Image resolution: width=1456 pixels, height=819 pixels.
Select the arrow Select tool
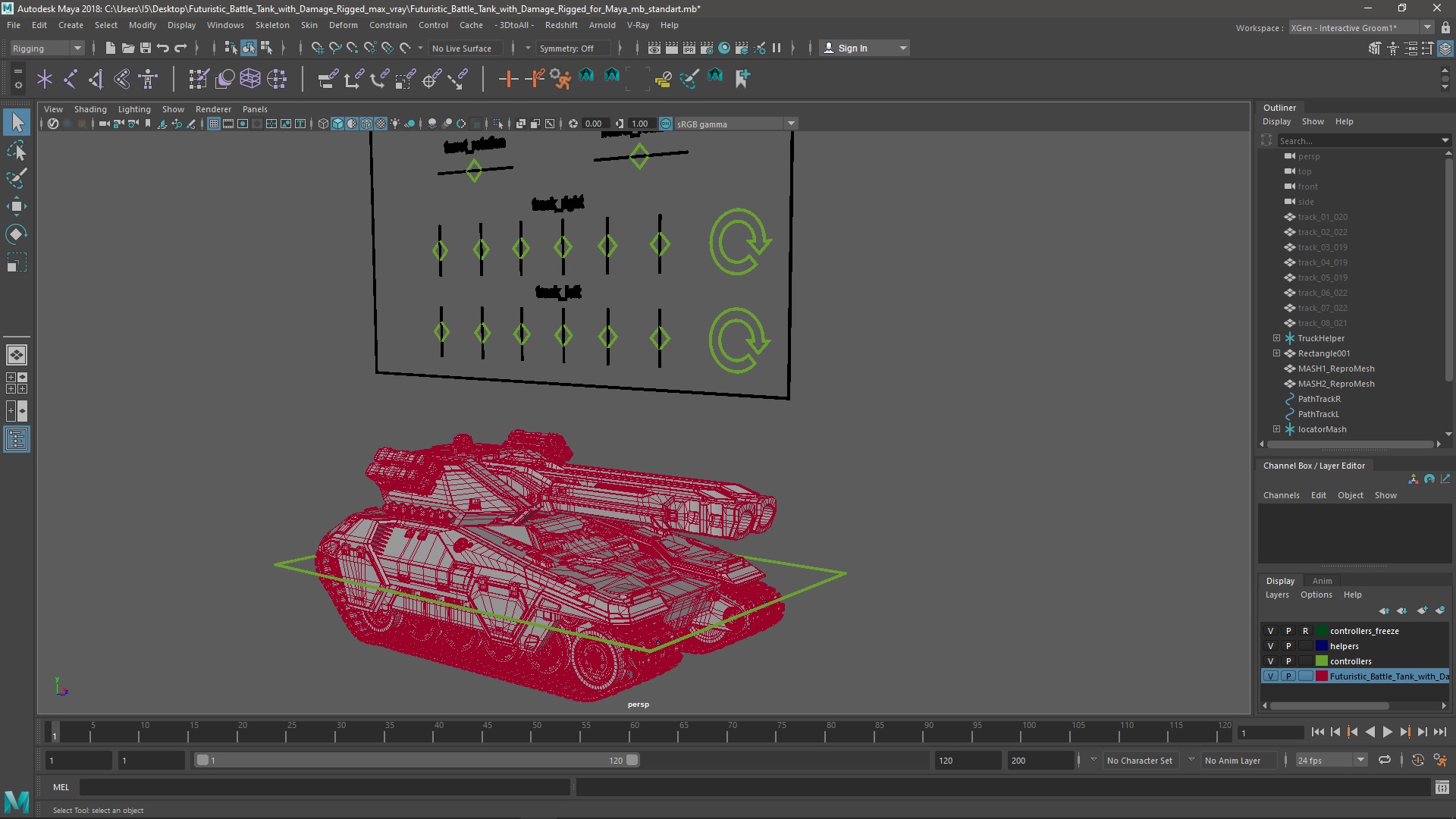tap(17, 122)
